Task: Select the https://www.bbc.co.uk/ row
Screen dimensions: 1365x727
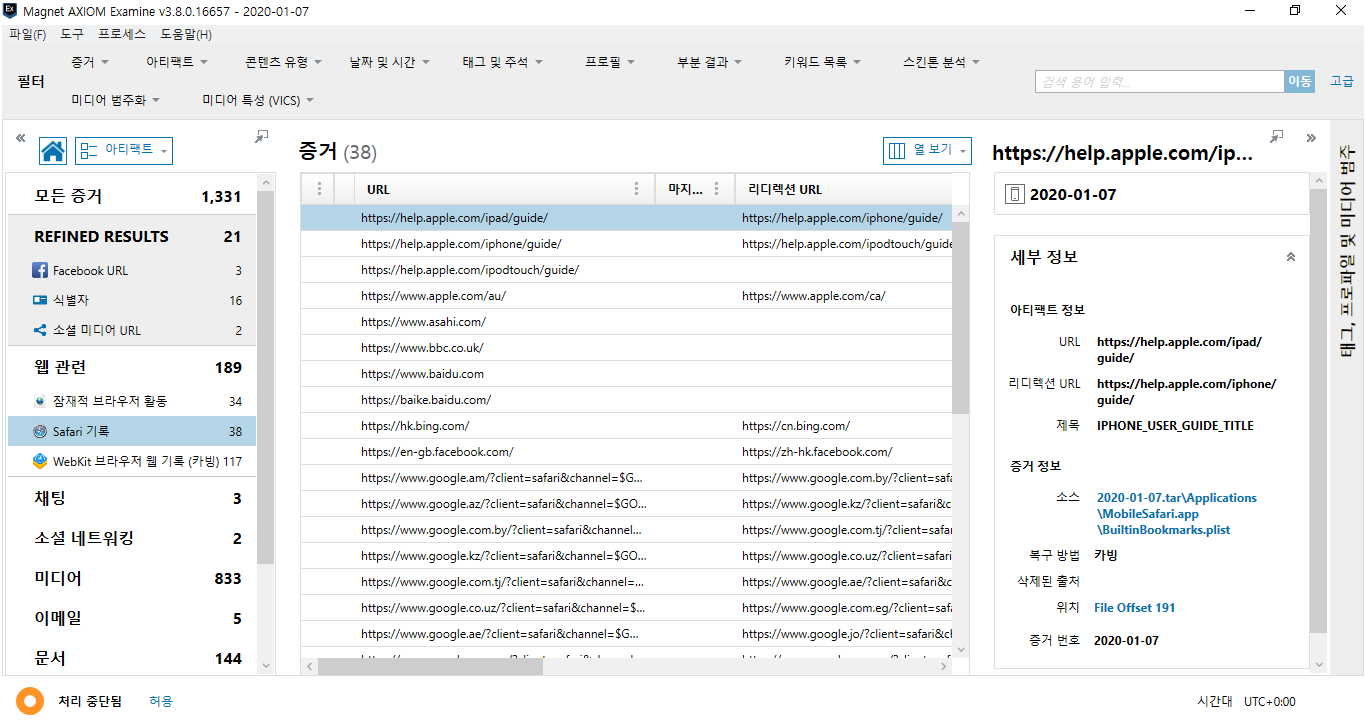Action: (627, 348)
